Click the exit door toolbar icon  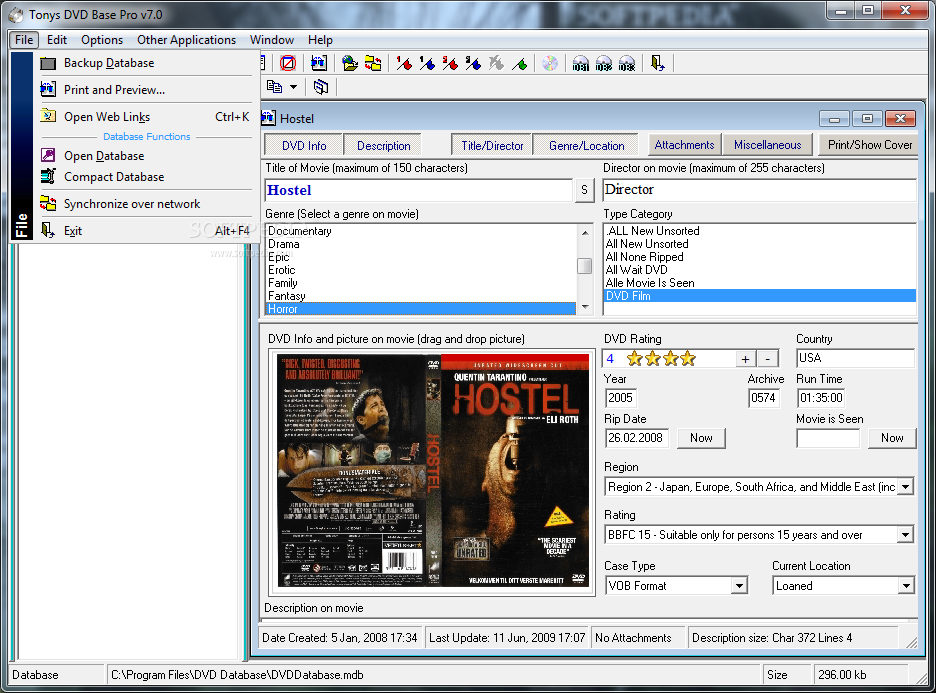[658, 63]
